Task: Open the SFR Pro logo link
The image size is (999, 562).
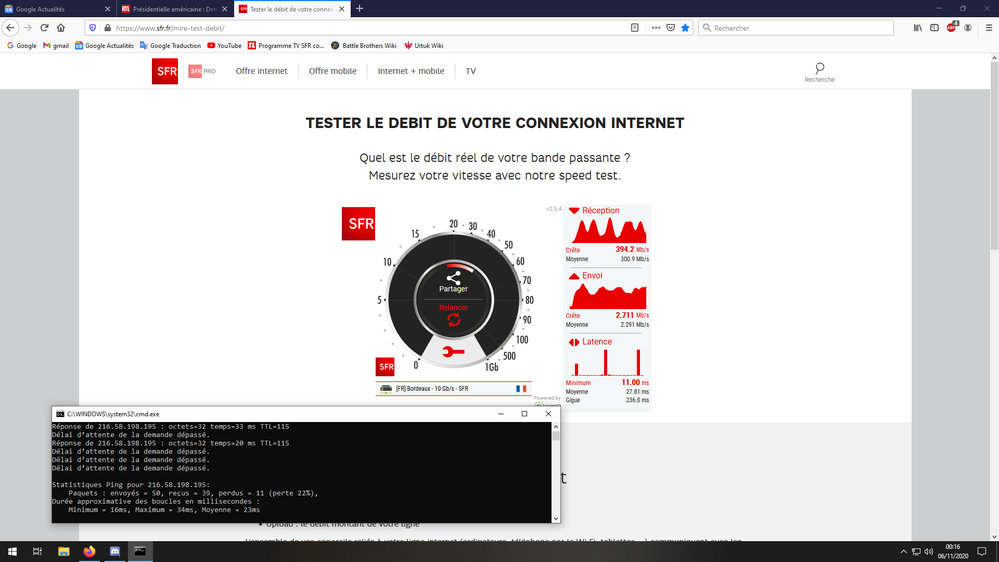Action: (202, 71)
